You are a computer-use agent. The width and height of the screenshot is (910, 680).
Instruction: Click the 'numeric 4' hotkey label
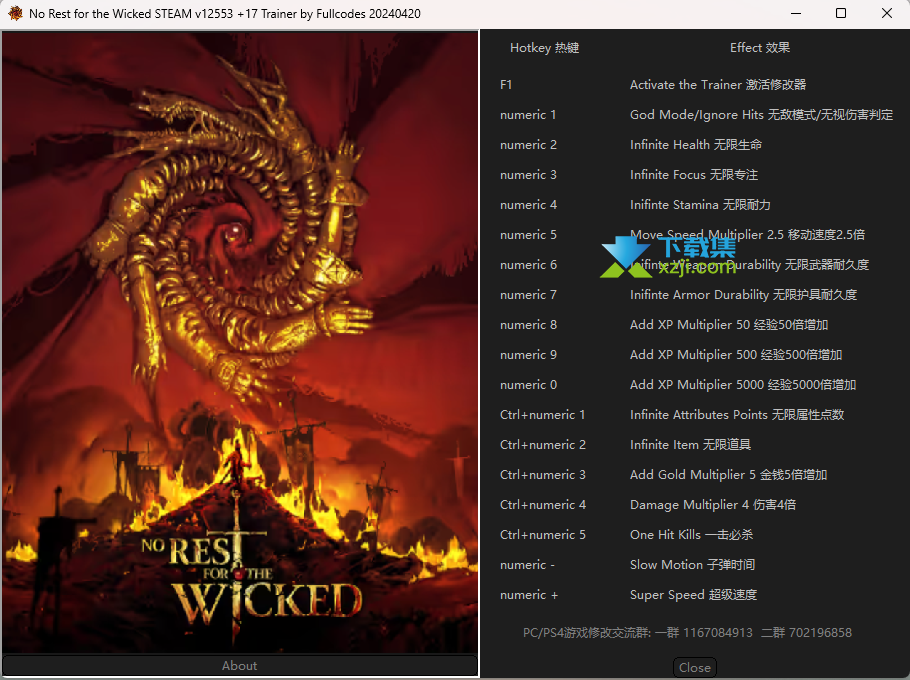[x=528, y=205]
